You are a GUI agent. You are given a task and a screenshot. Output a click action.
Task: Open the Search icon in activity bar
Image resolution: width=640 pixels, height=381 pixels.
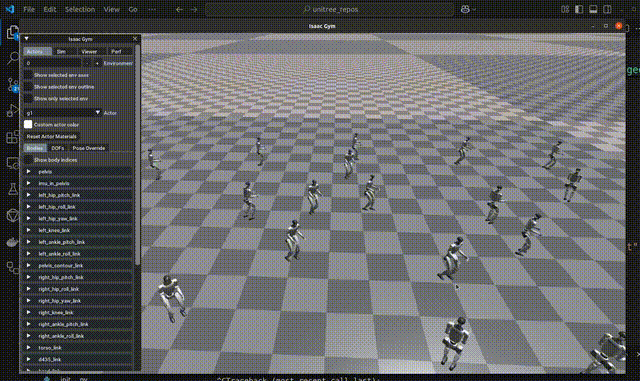pos(12,58)
